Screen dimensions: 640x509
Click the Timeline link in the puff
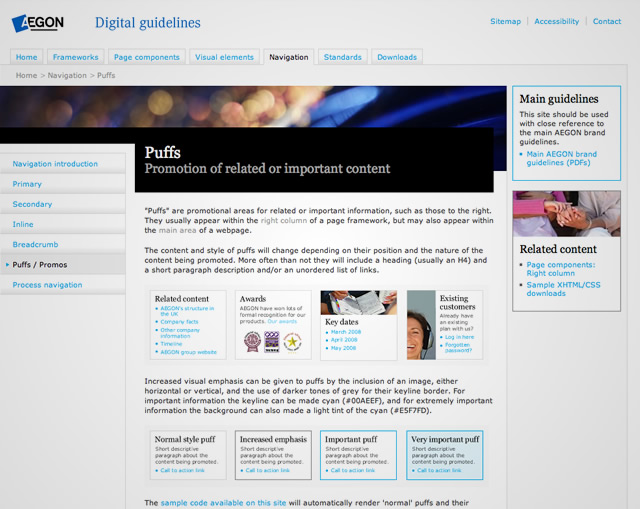pos(171,344)
